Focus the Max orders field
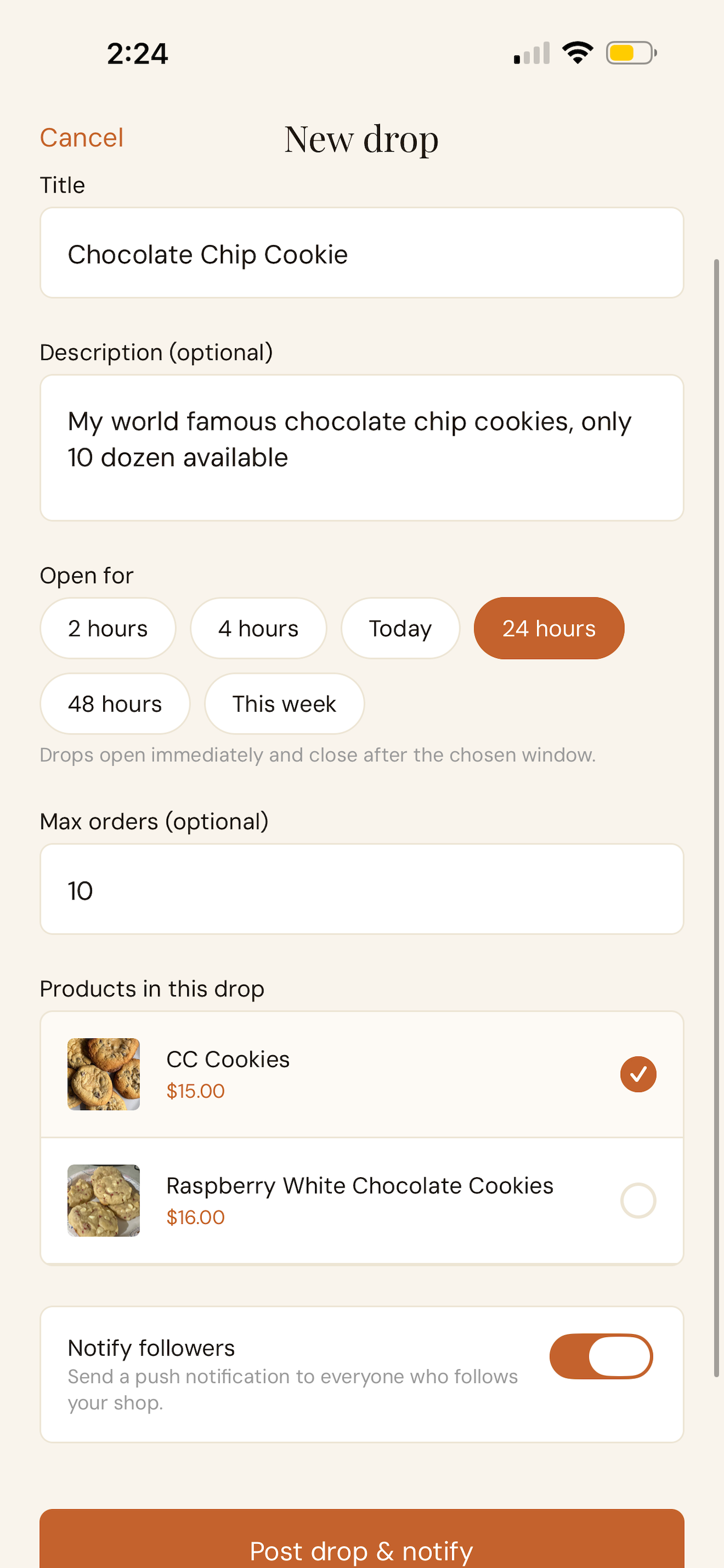The height and width of the screenshot is (1568, 724). click(362, 888)
